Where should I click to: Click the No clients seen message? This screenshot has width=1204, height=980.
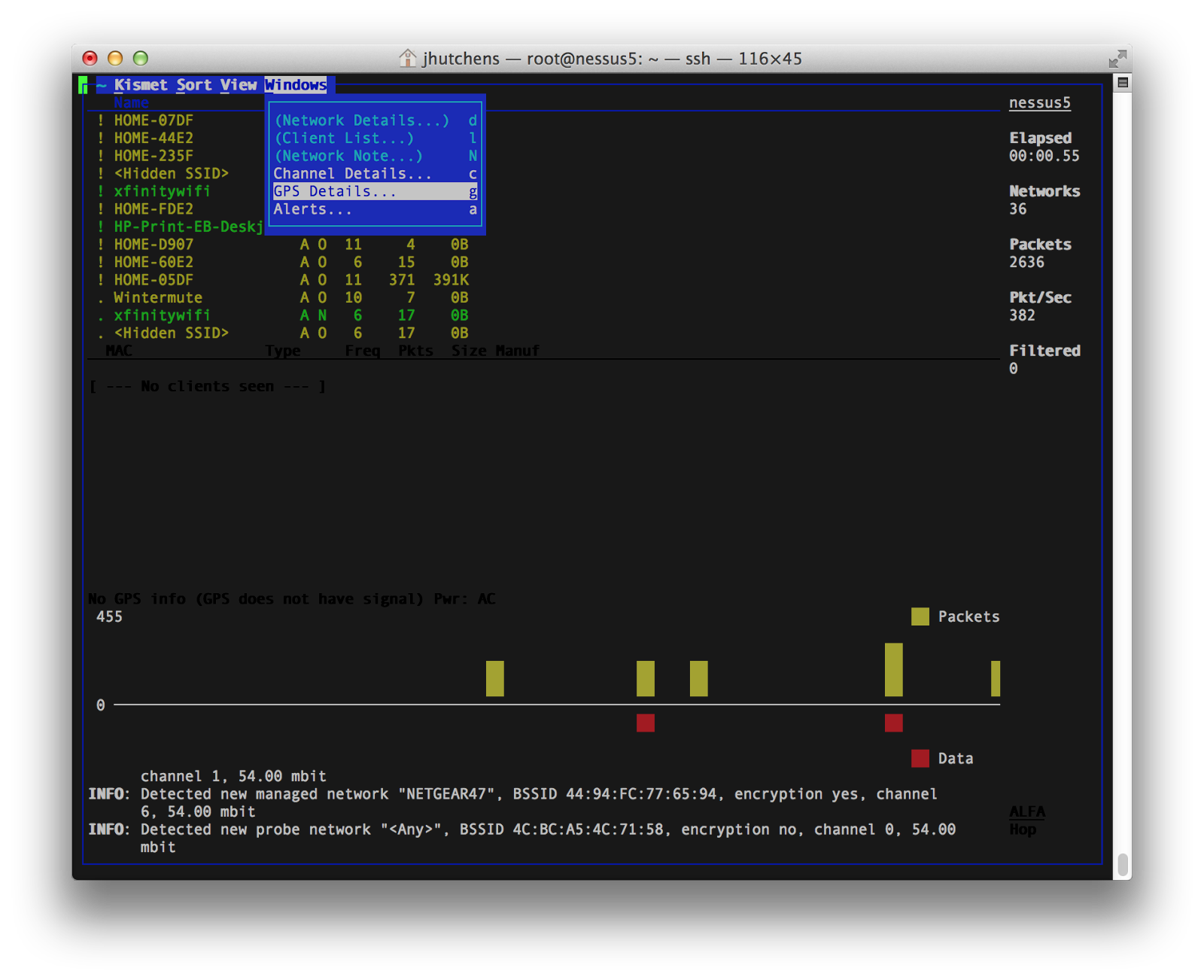(x=208, y=386)
